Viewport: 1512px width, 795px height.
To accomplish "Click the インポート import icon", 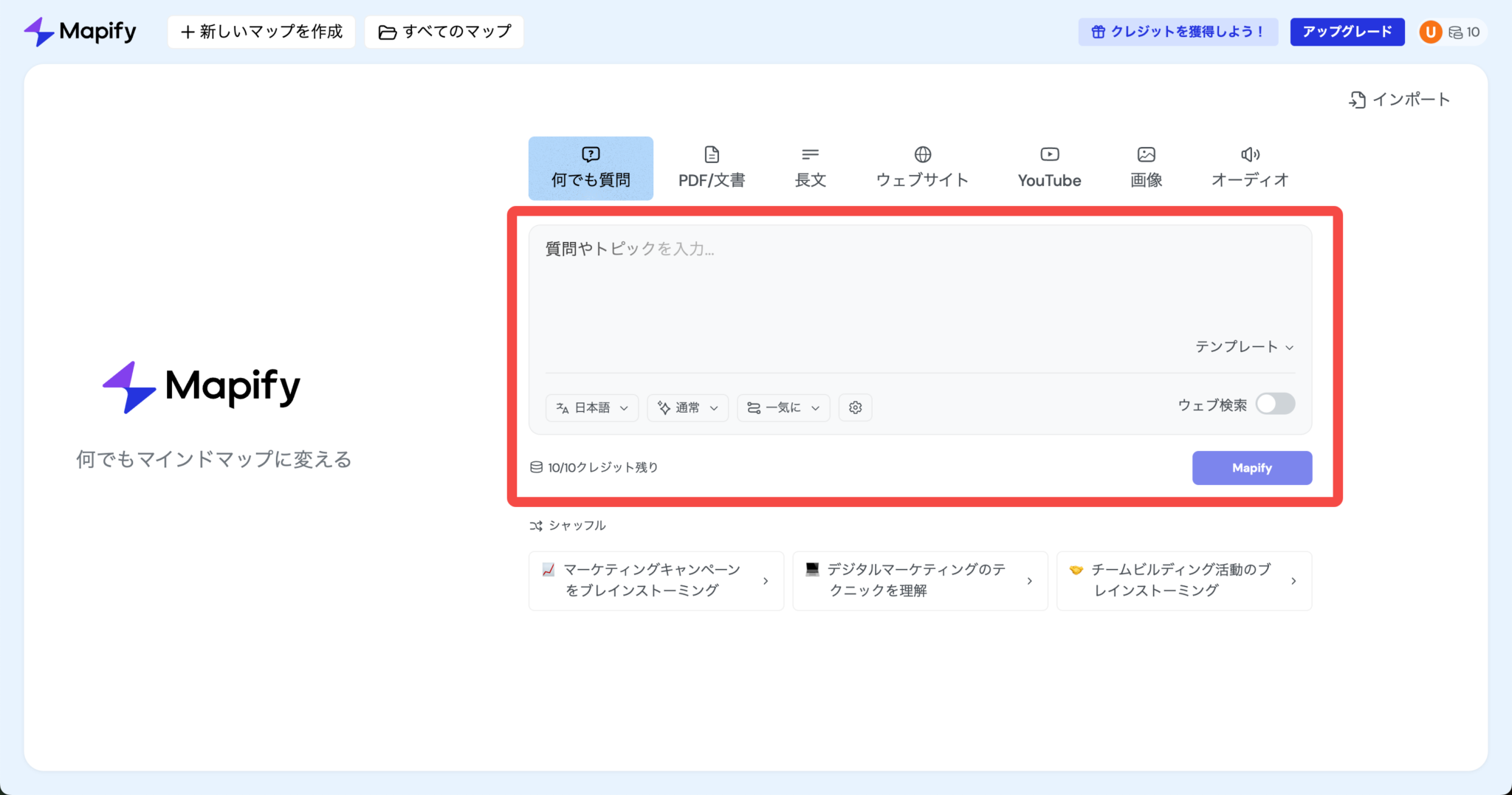I will [1399, 99].
